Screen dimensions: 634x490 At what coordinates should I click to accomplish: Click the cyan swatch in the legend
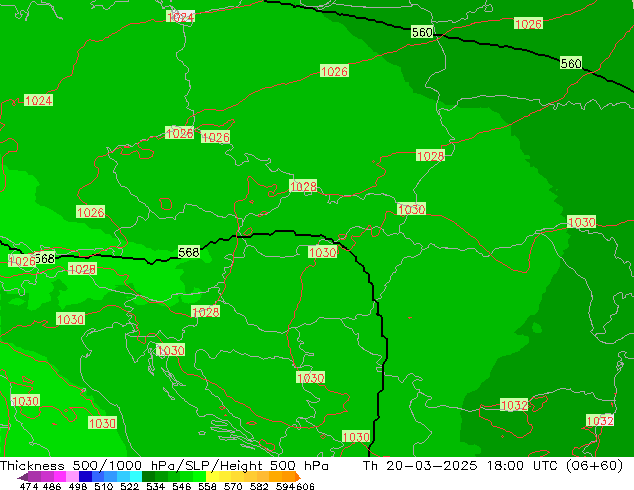pos(136,477)
